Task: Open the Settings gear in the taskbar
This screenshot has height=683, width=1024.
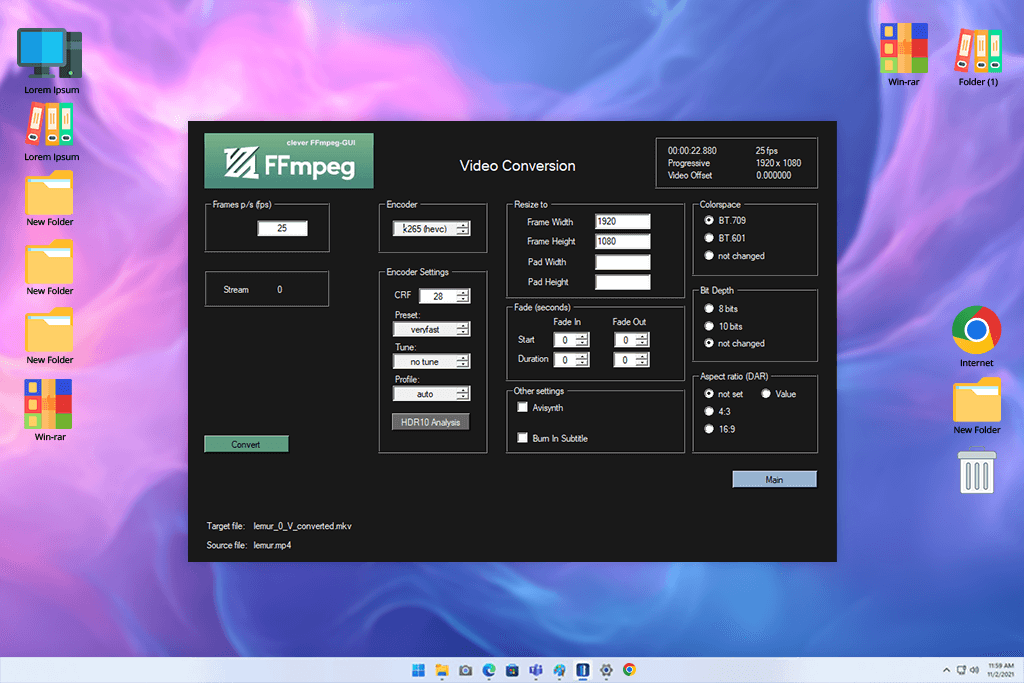Action: point(606,670)
